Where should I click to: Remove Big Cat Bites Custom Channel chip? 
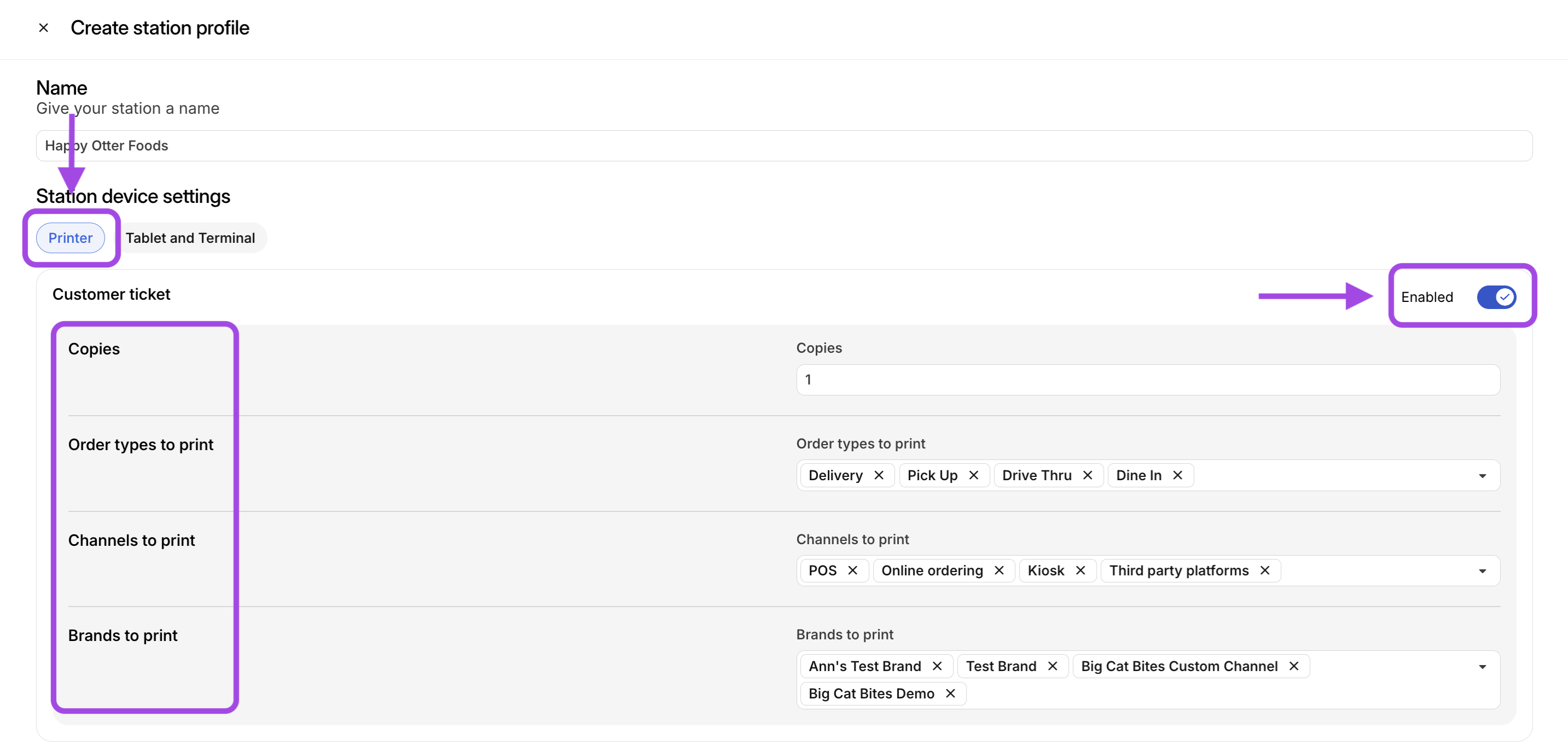click(1294, 666)
